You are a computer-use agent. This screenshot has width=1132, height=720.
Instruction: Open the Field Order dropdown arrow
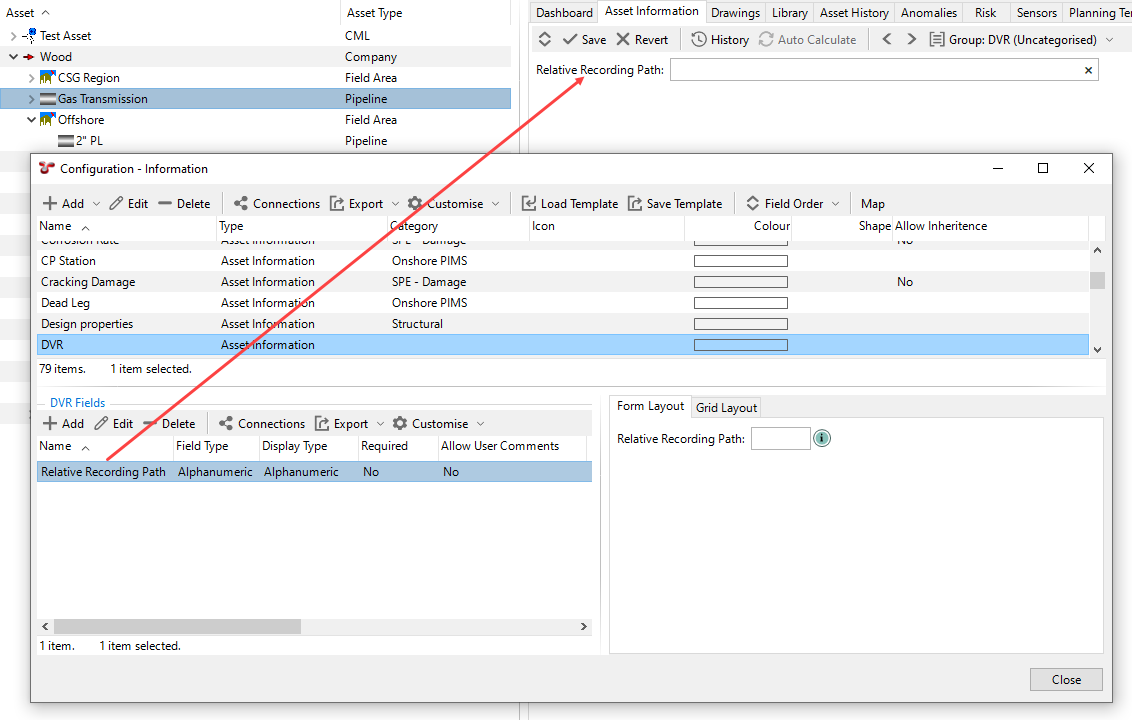click(x=835, y=204)
